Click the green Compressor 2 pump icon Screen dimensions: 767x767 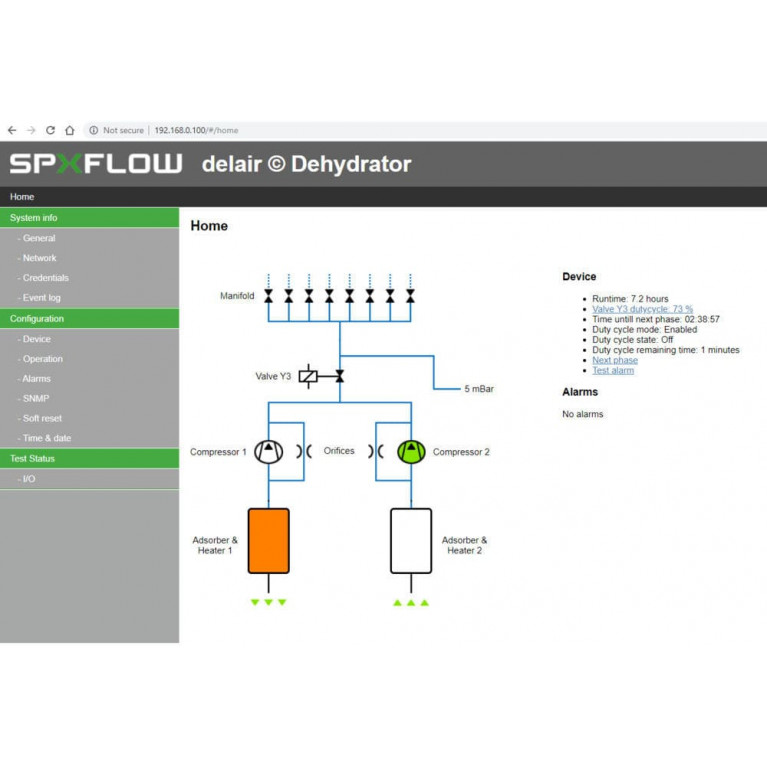[x=411, y=452]
